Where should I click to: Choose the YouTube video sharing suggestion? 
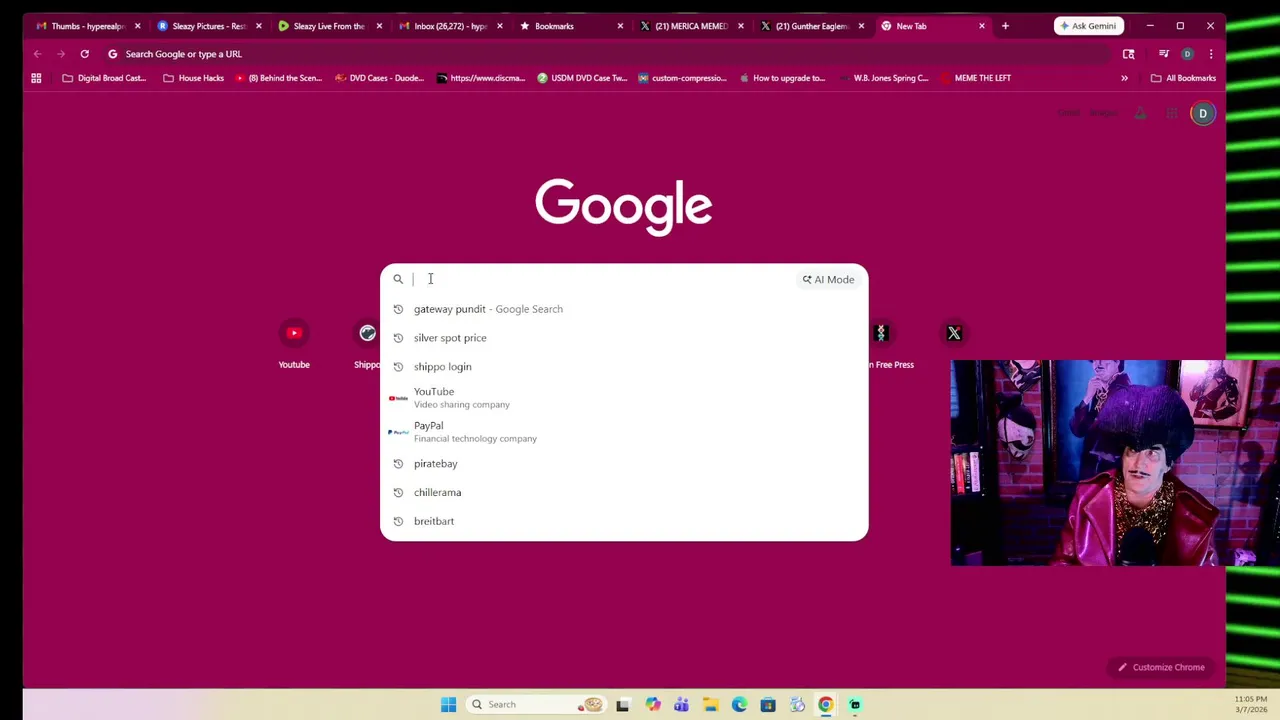624,398
